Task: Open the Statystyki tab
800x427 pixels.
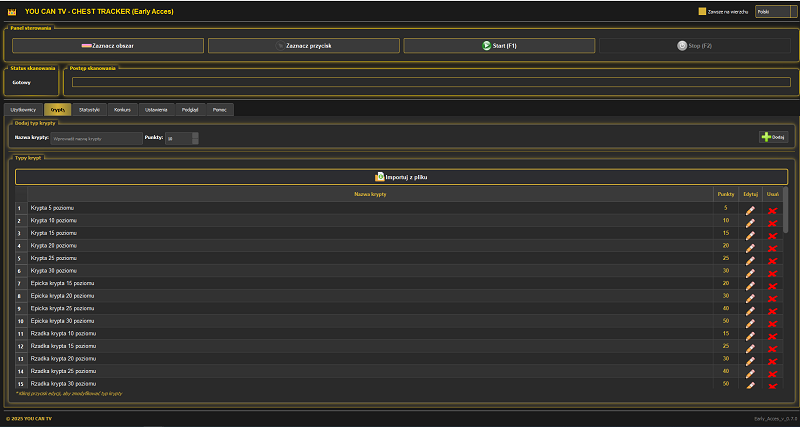Action: click(89, 110)
